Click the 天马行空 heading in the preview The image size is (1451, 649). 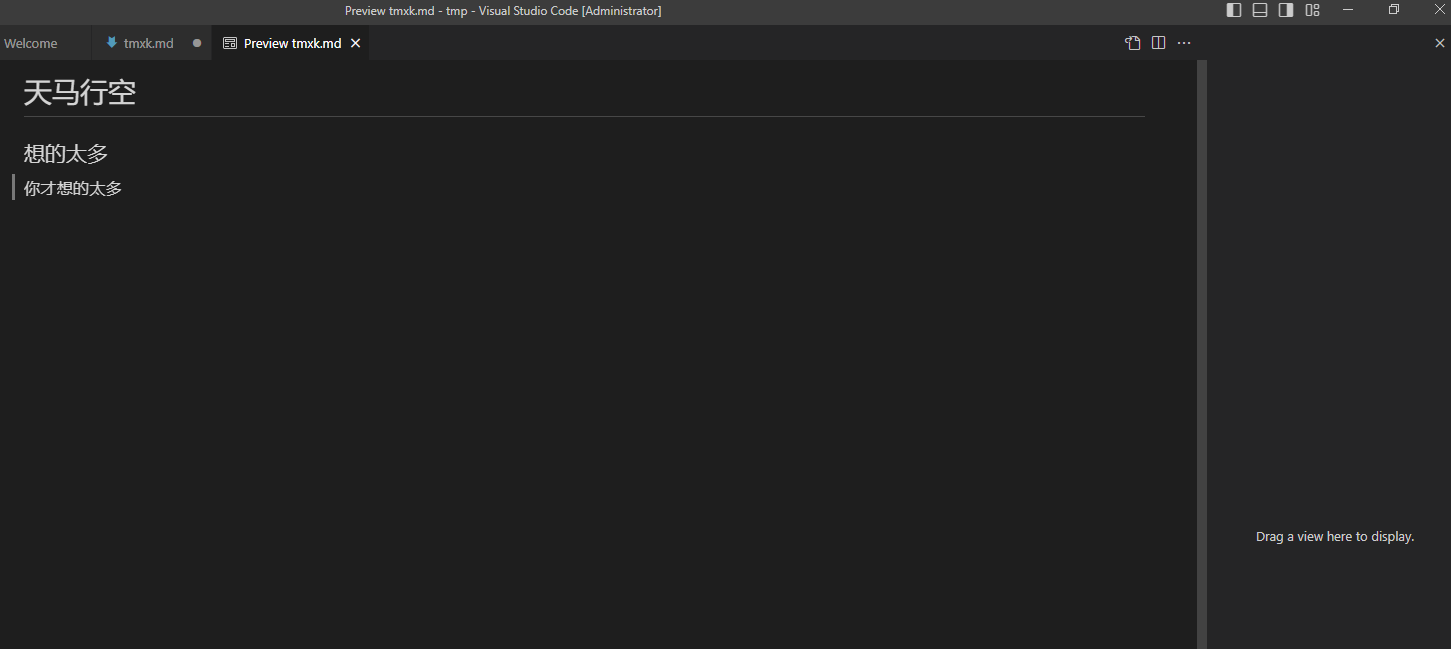[80, 92]
